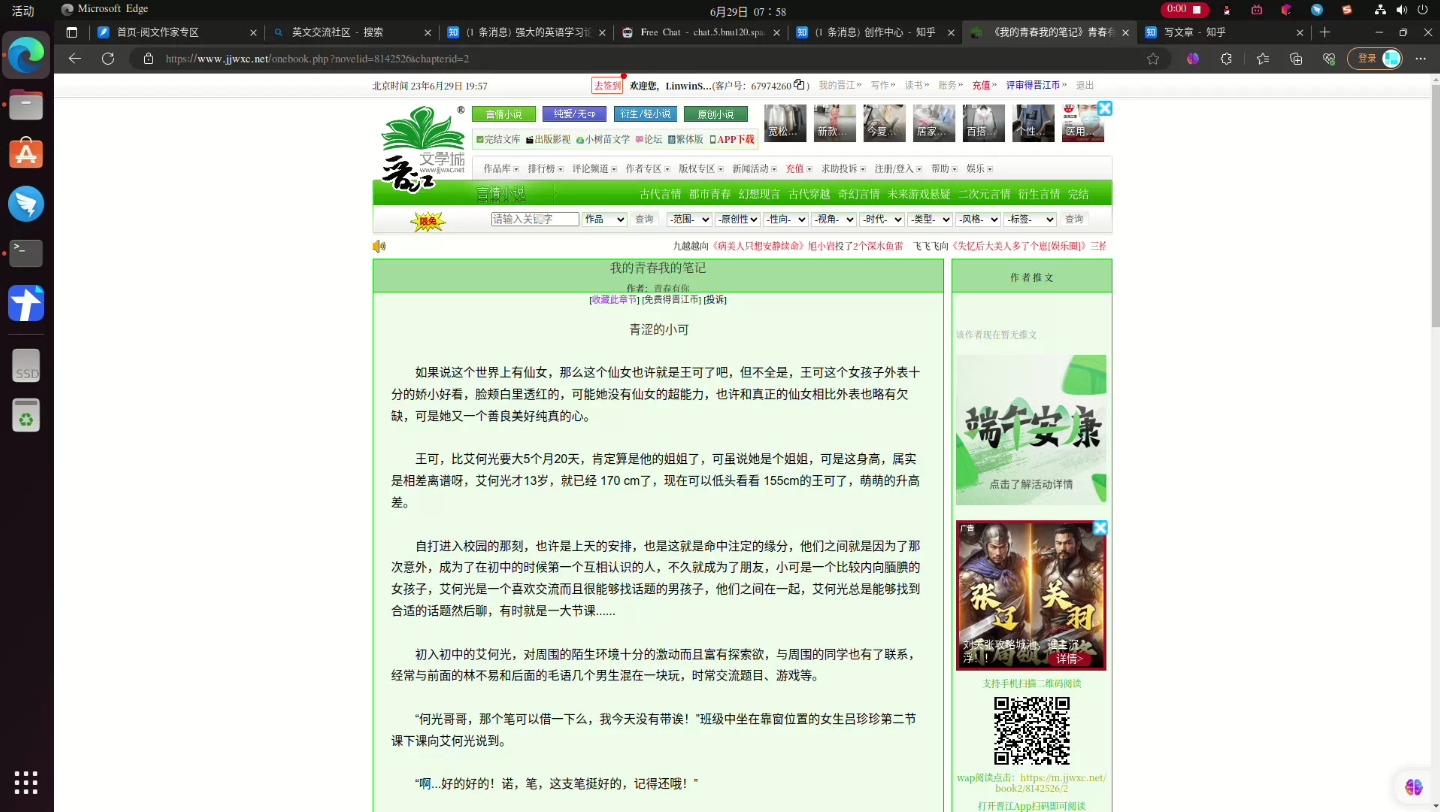Expand the 排行榜 menu
The height and width of the screenshot is (812, 1440).
click(544, 169)
